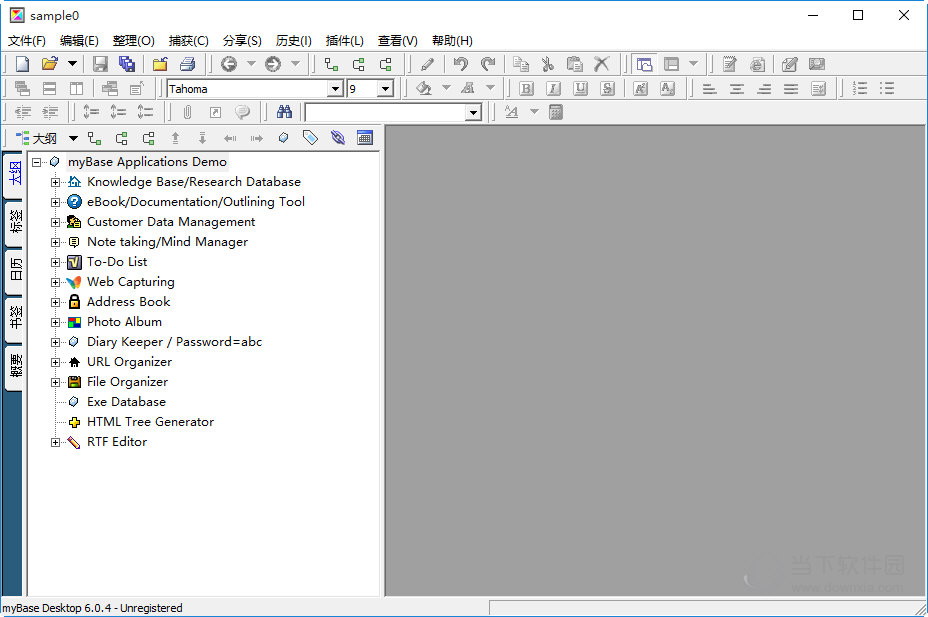Open the 捕获(C) menu
The height and width of the screenshot is (617, 928).
189,40
